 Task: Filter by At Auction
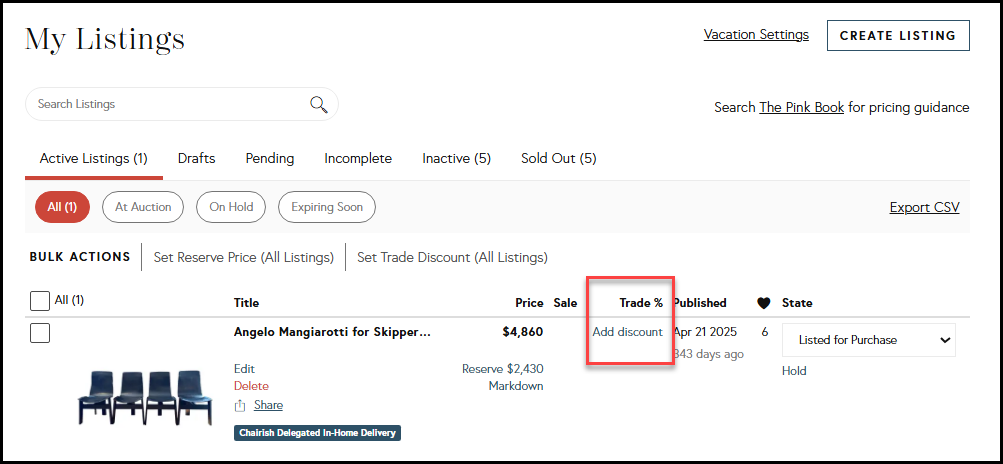click(x=143, y=207)
